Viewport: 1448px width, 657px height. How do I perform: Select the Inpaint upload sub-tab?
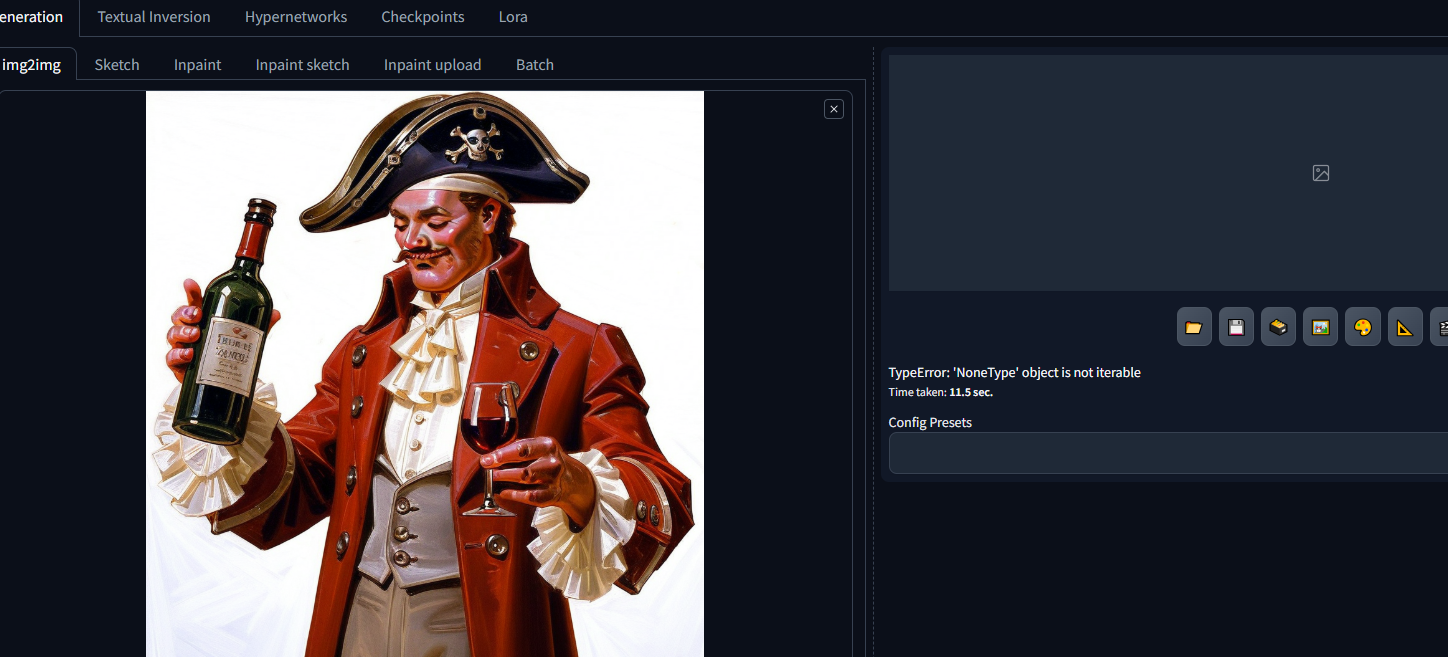[x=433, y=65]
